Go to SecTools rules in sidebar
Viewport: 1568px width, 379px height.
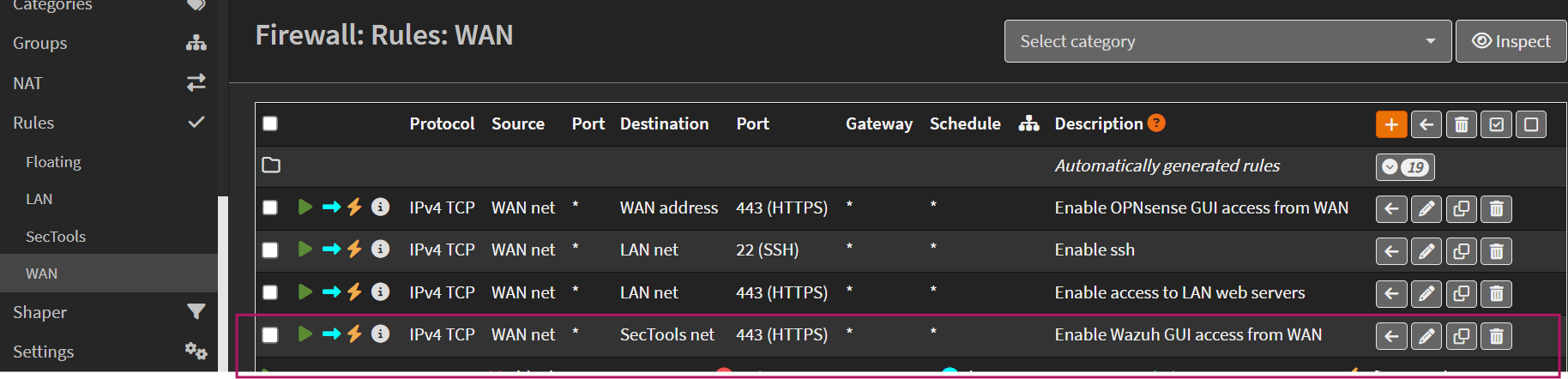(56, 237)
